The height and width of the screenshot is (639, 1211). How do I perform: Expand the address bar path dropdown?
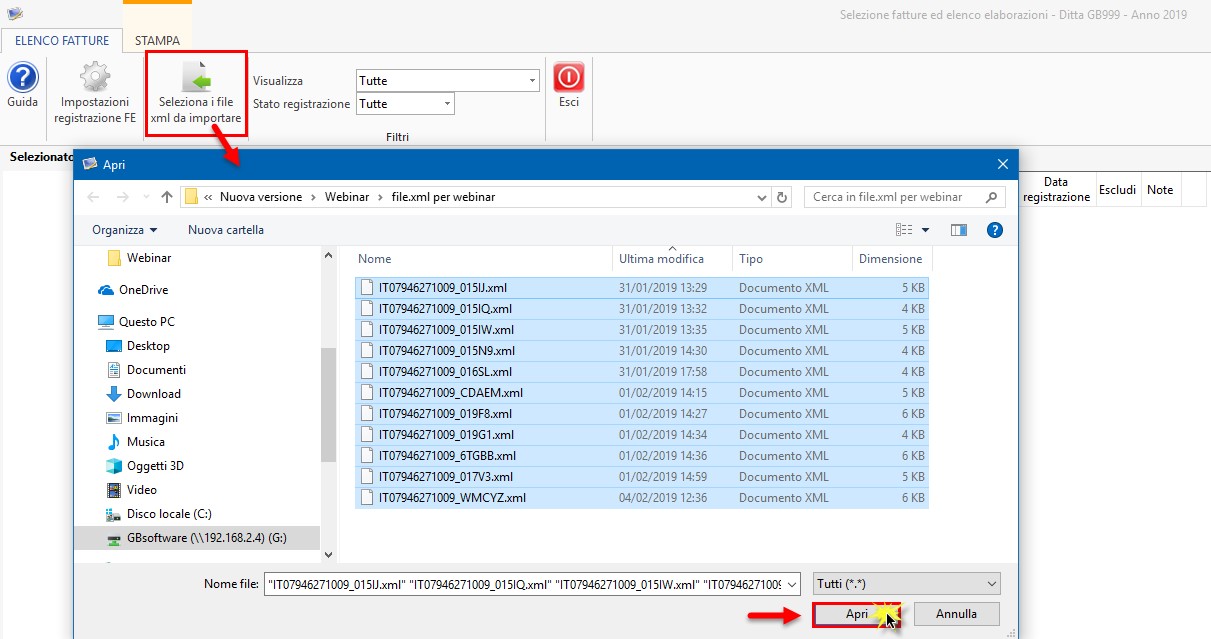(x=763, y=197)
